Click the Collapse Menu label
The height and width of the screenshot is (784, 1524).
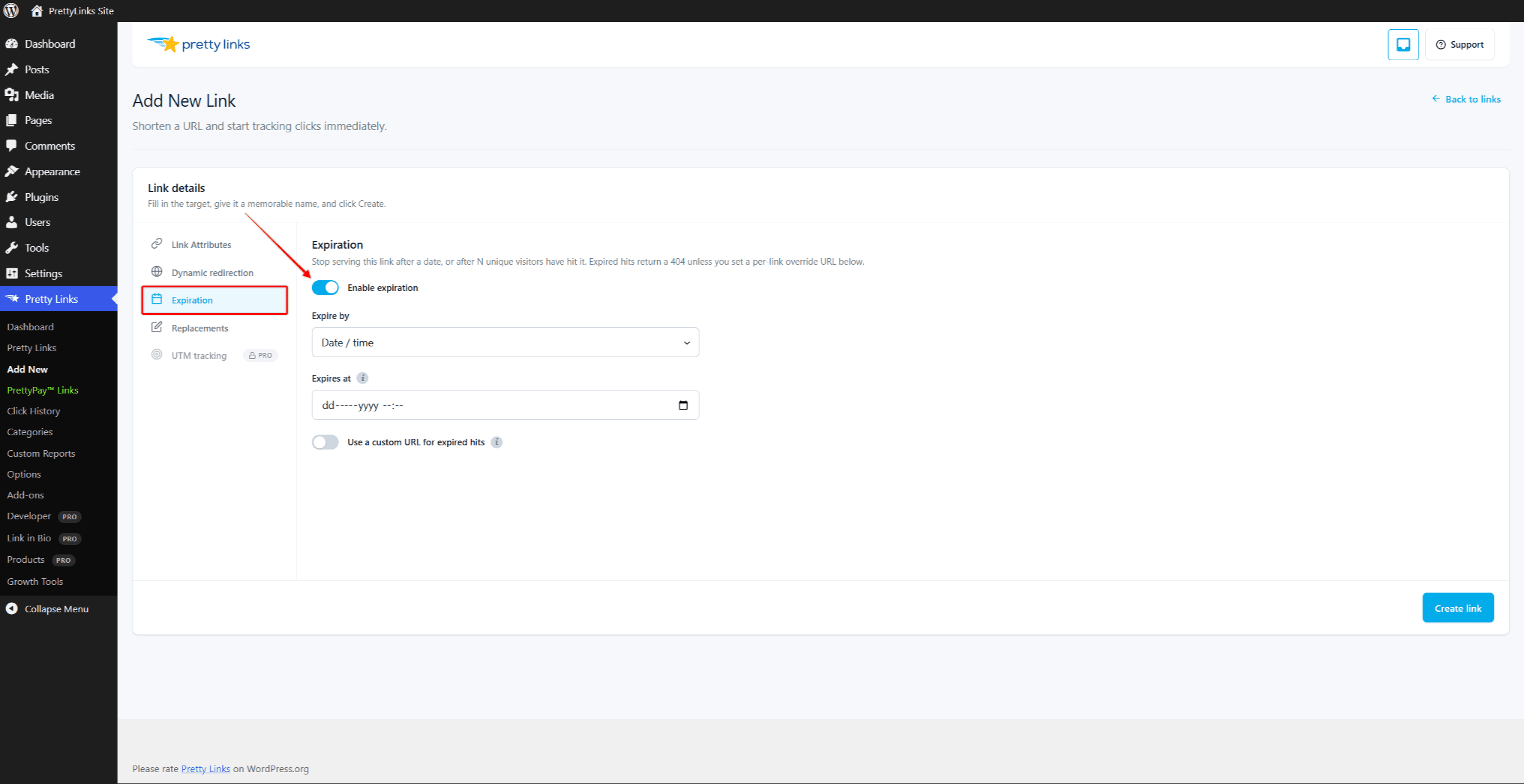click(57, 609)
